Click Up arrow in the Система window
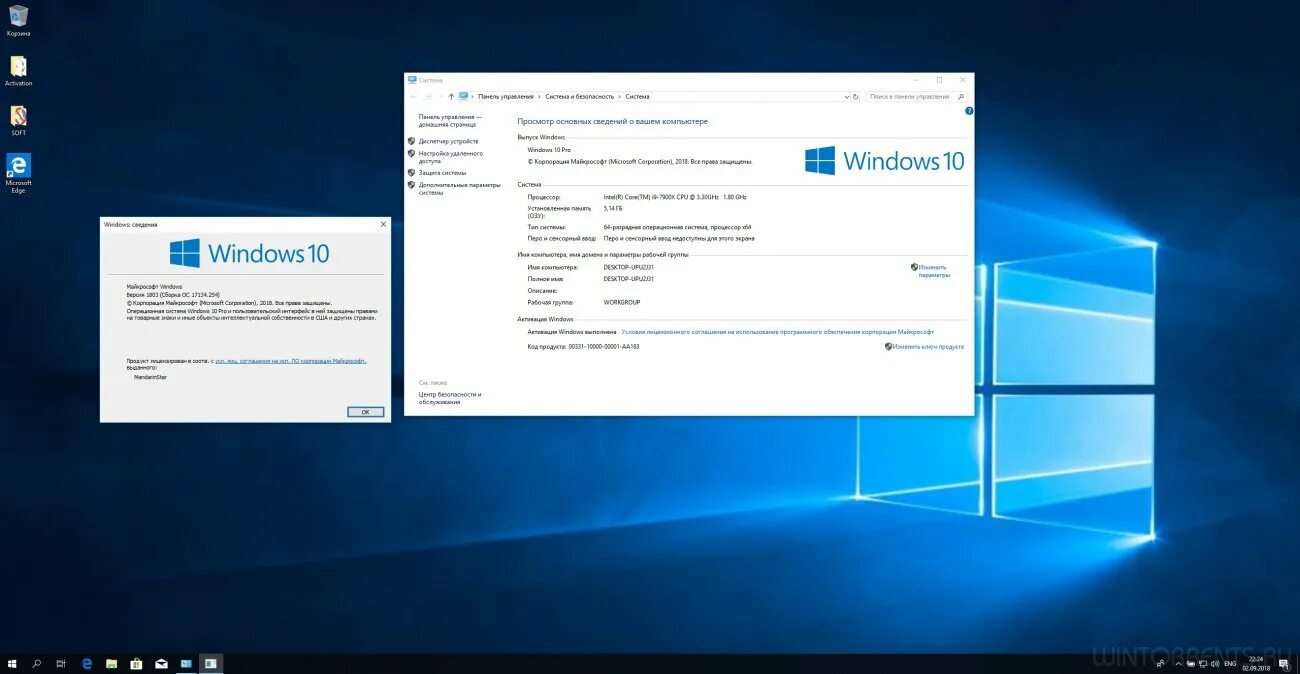The width and height of the screenshot is (1300, 674). 451,97
